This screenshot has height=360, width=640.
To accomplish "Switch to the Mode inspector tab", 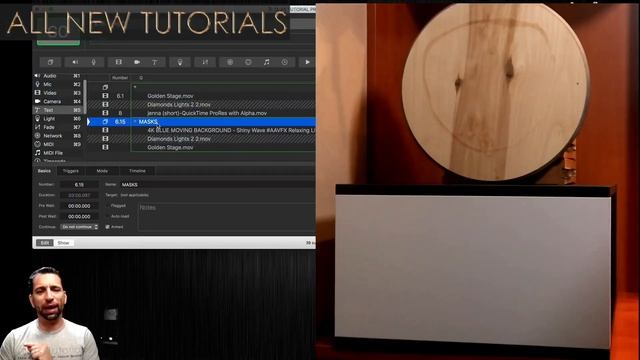I will (102, 171).
